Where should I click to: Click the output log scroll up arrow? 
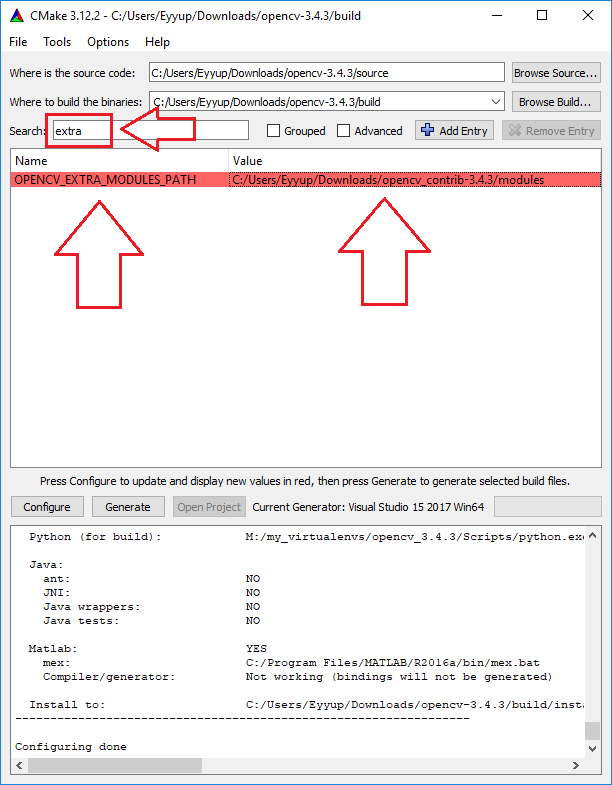tap(592, 535)
